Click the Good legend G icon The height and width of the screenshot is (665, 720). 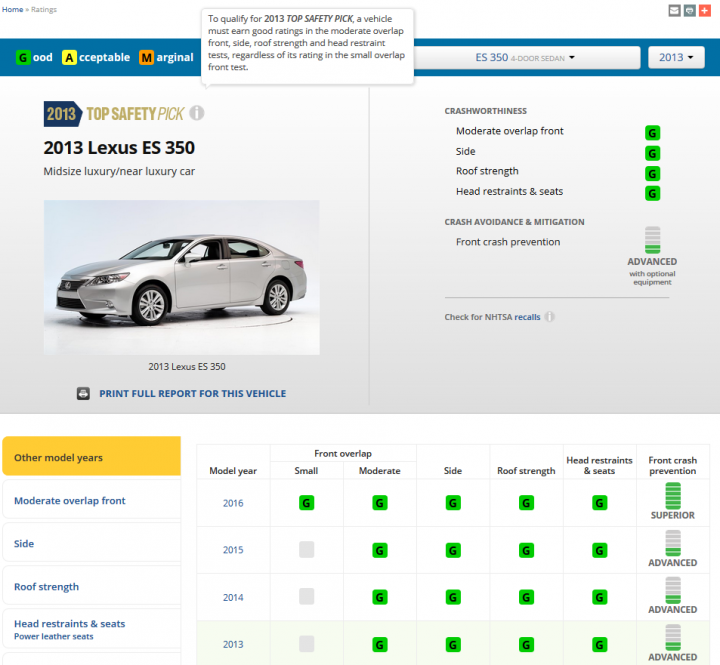(22, 57)
